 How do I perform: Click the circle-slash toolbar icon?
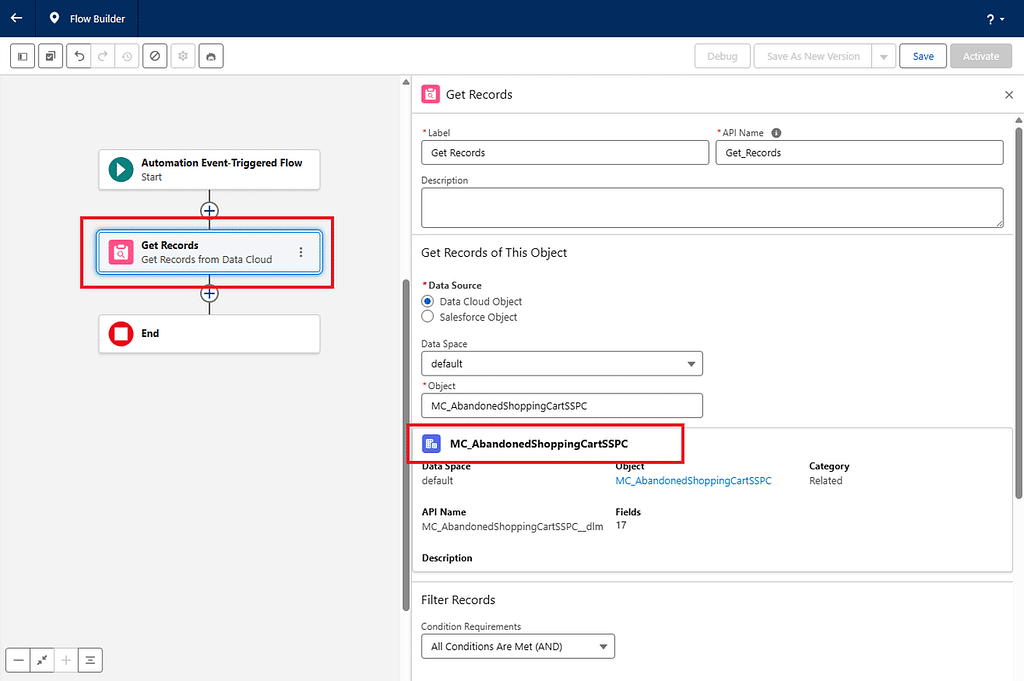point(155,56)
